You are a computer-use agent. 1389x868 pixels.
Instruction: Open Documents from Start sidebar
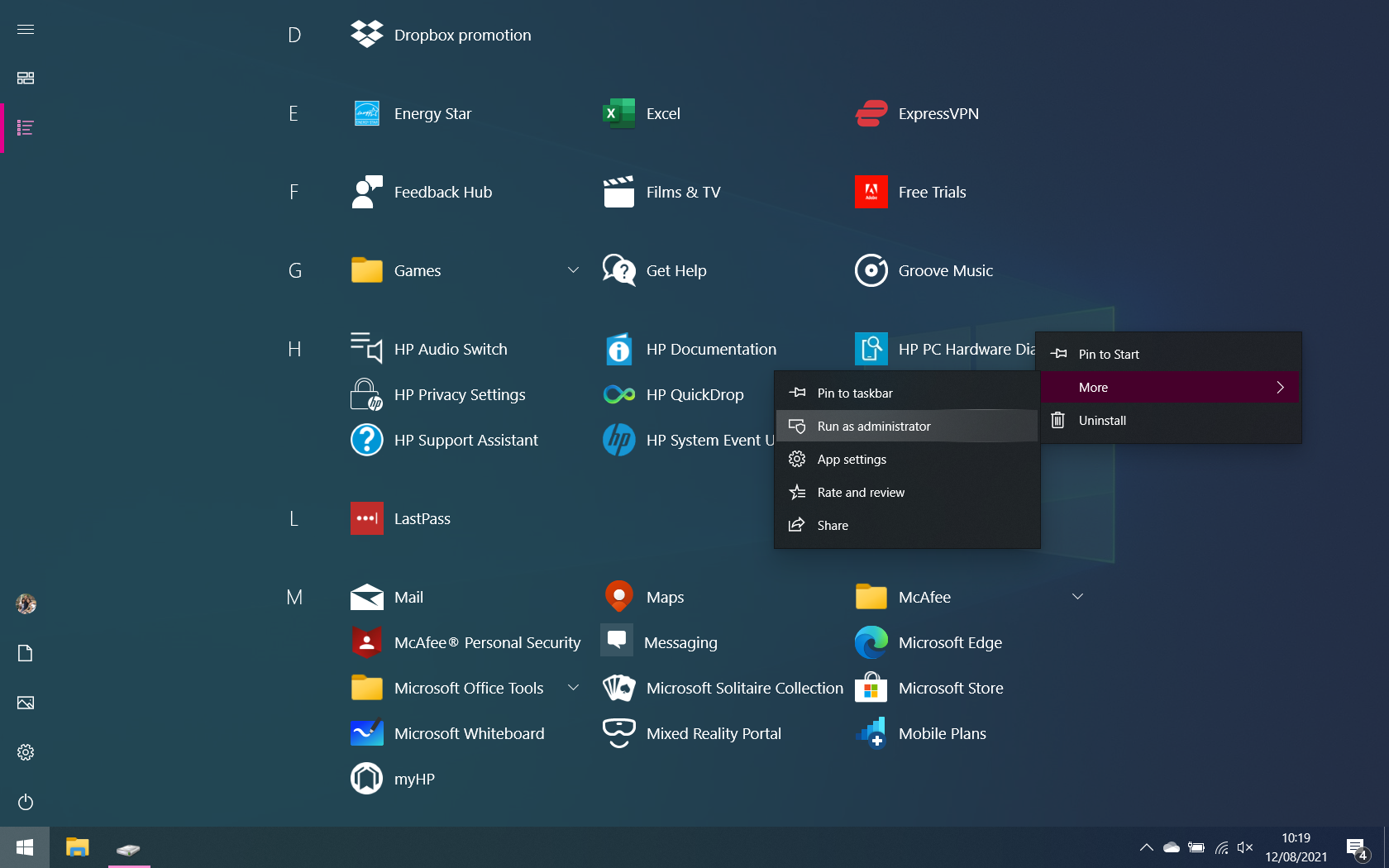(x=26, y=653)
